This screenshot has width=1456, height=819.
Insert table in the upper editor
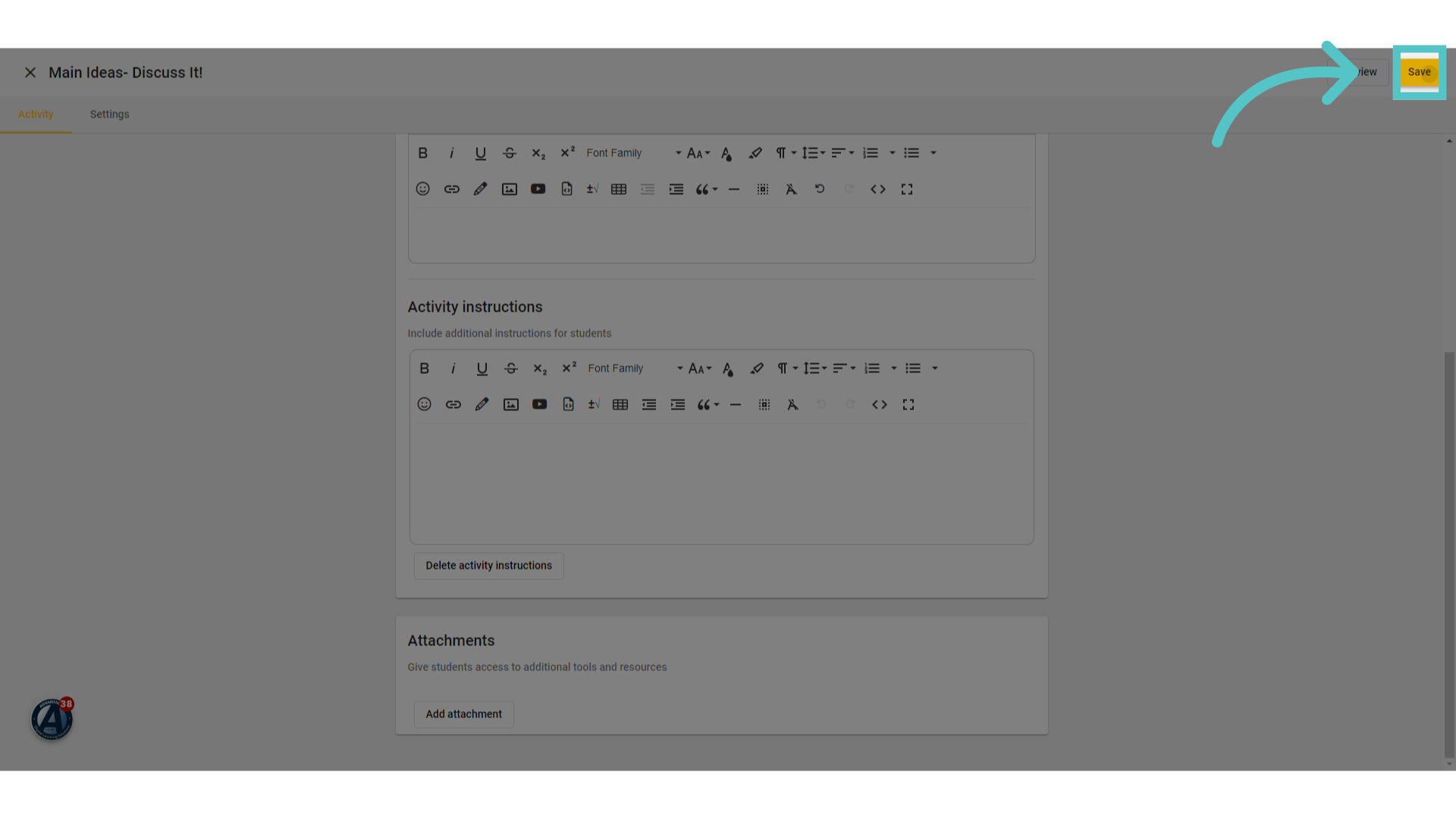(619, 189)
